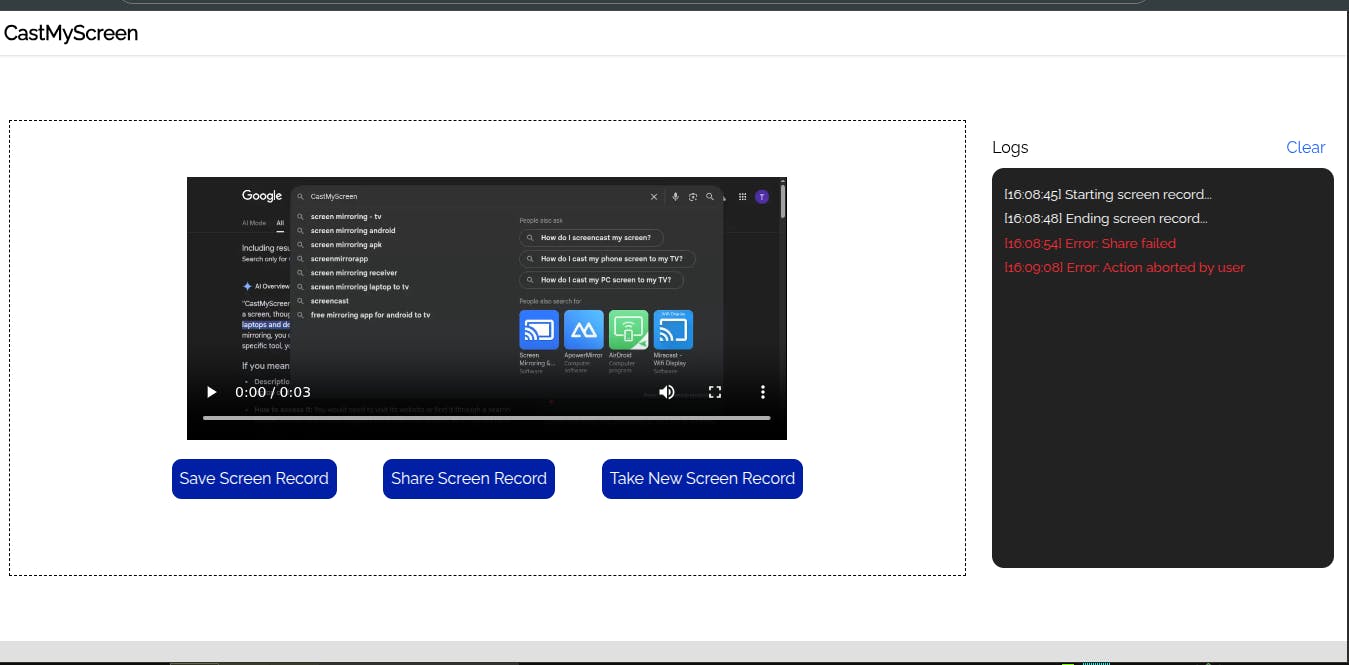Click the Save Screen Record button
Image resolution: width=1349 pixels, height=665 pixels.
254,479
